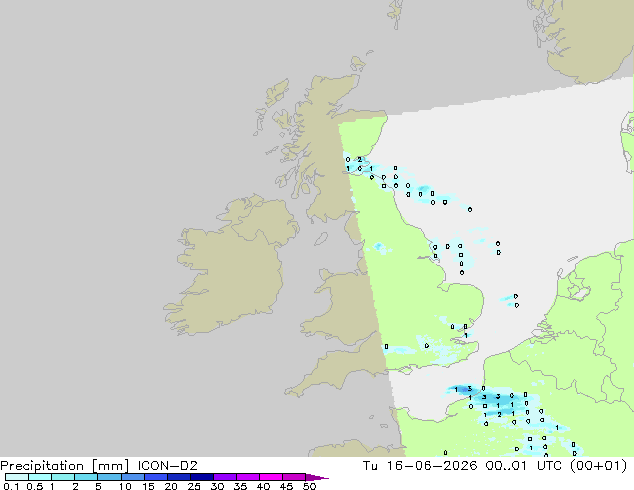The image size is (634, 490).
Task: Click the center of Ireland on map
Action: click(x=230, y=267)
